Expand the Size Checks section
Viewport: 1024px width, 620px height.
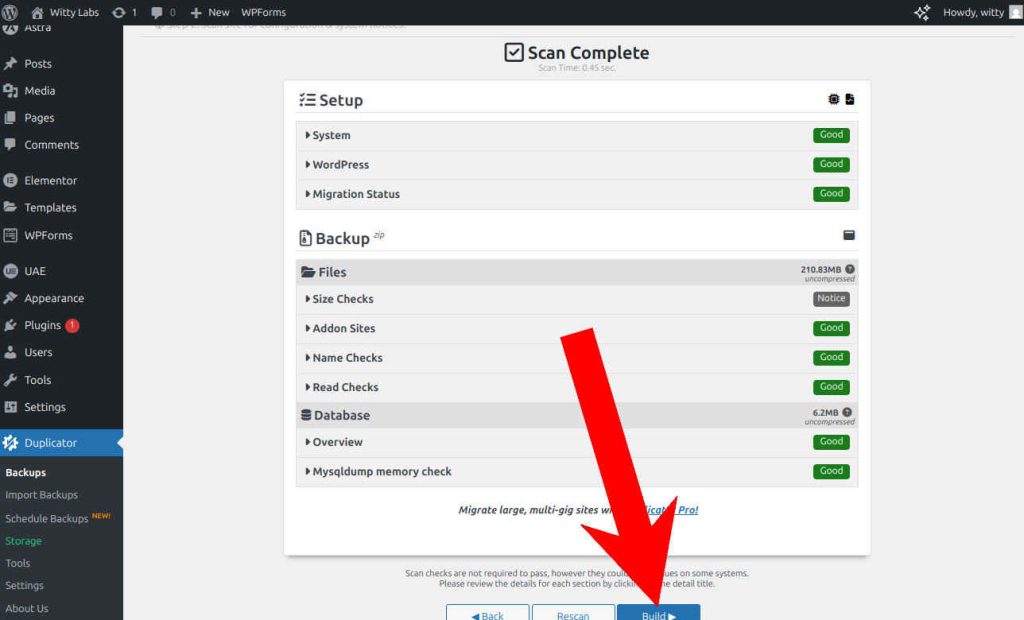(x=577, y=299)
